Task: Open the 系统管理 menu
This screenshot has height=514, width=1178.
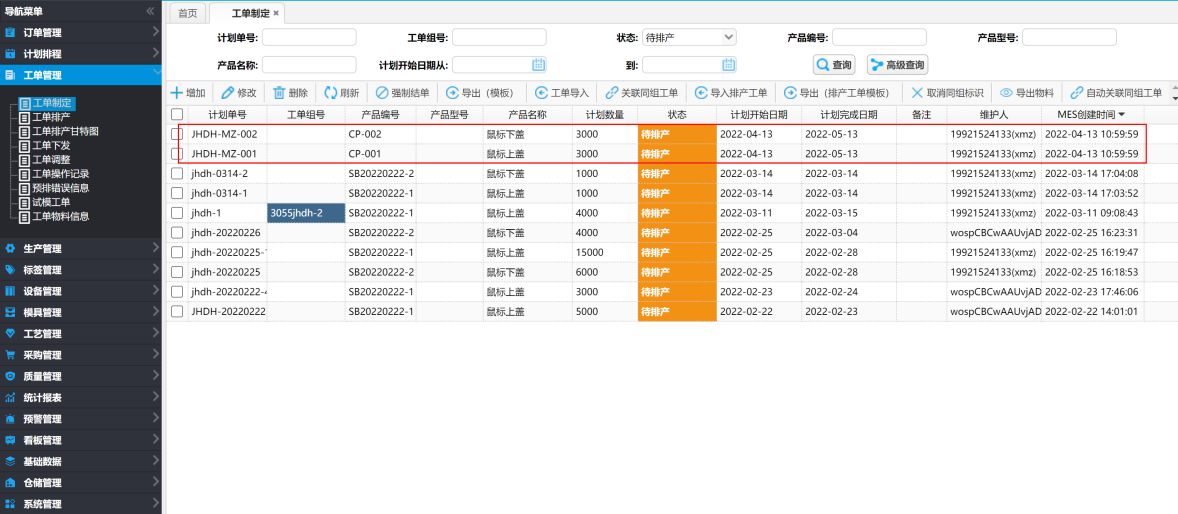Action: tap(81, 503)
